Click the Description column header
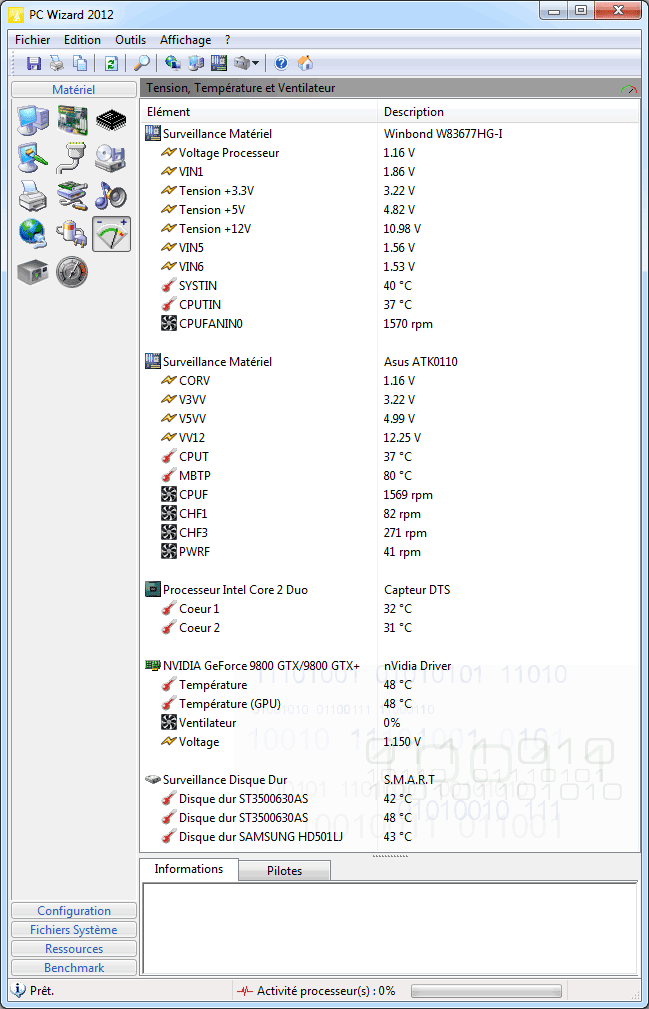Image resolution: width=649 pixels, height=1009 pixels. (x=508, y=112)
